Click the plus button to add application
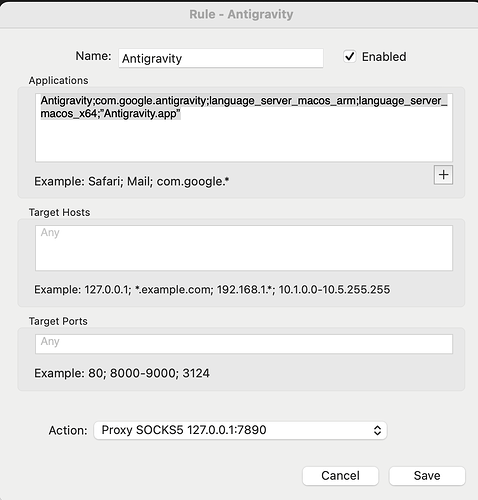The height and width of the screenshot is (500, 478). (x=443, y=175)
